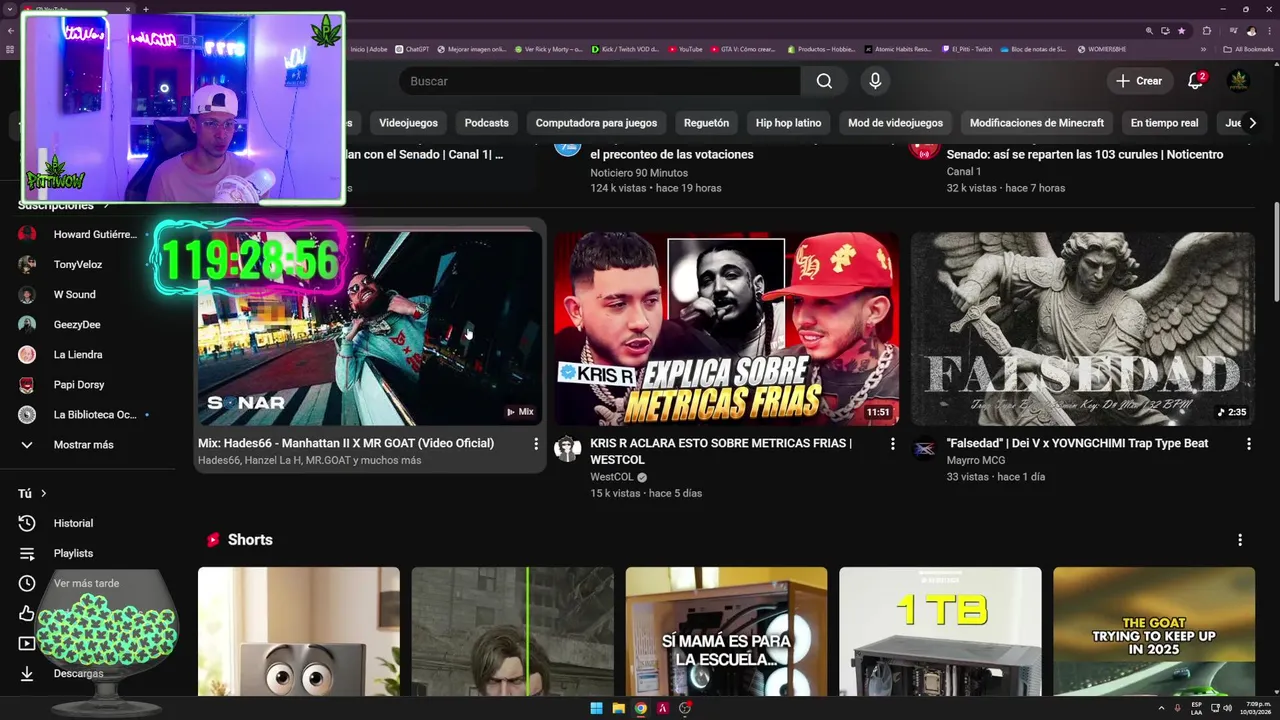Screen dimensions: 1280x720
Task: Select the En tiempo real chip
Action: coord(1164,123)
